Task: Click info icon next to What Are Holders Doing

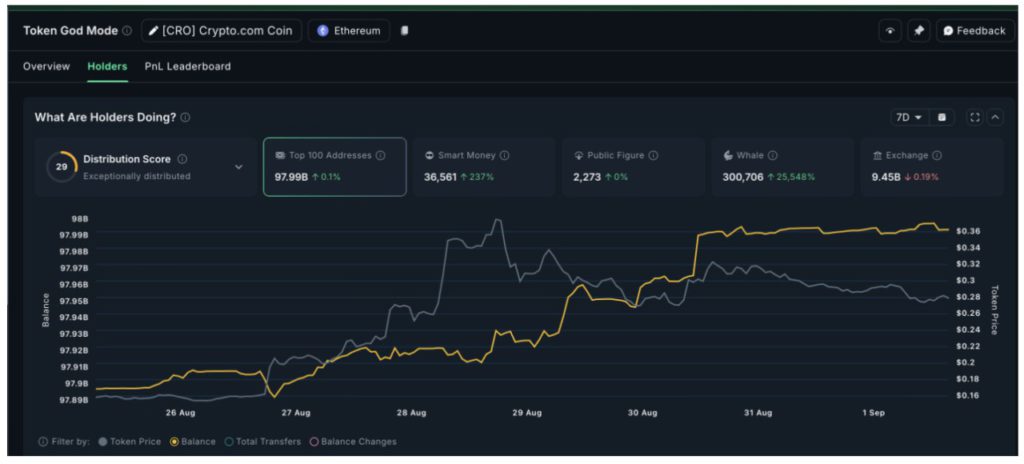Action: click(x=185, y=118)
